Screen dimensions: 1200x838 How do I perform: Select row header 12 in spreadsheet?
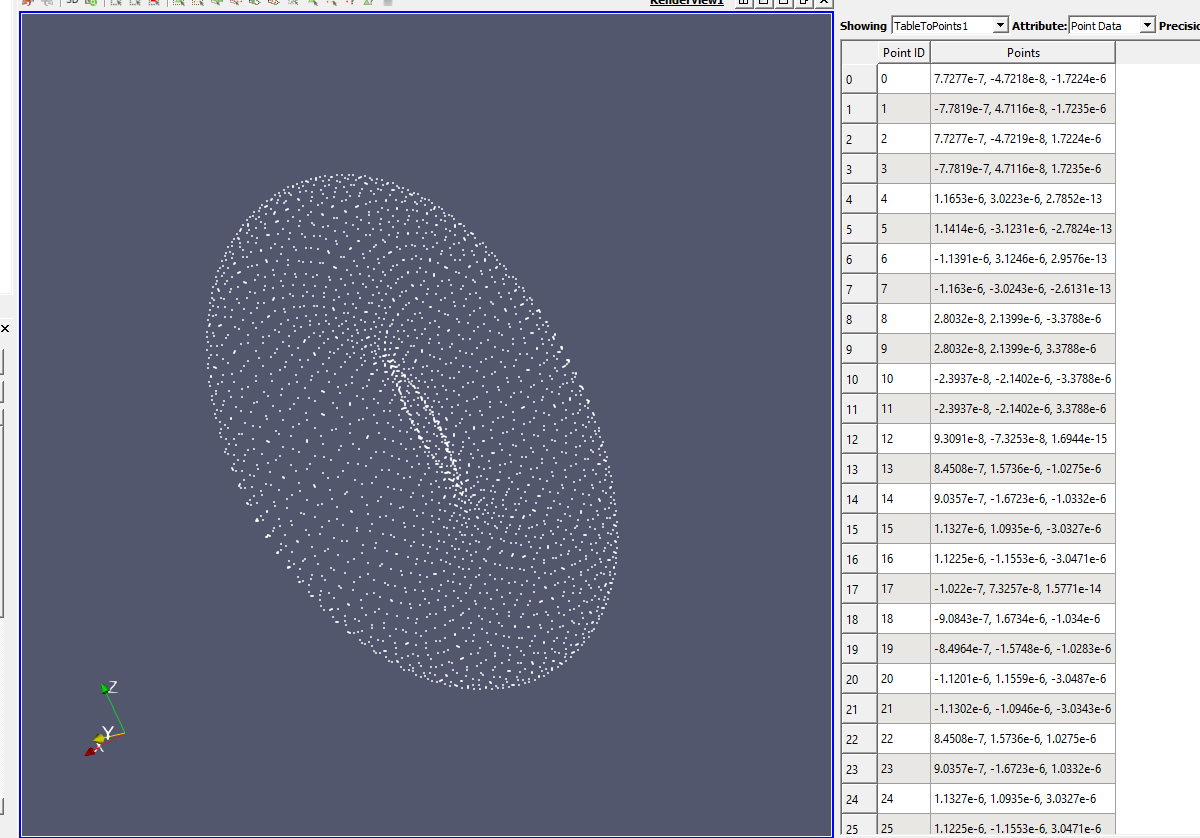[858, 439]
